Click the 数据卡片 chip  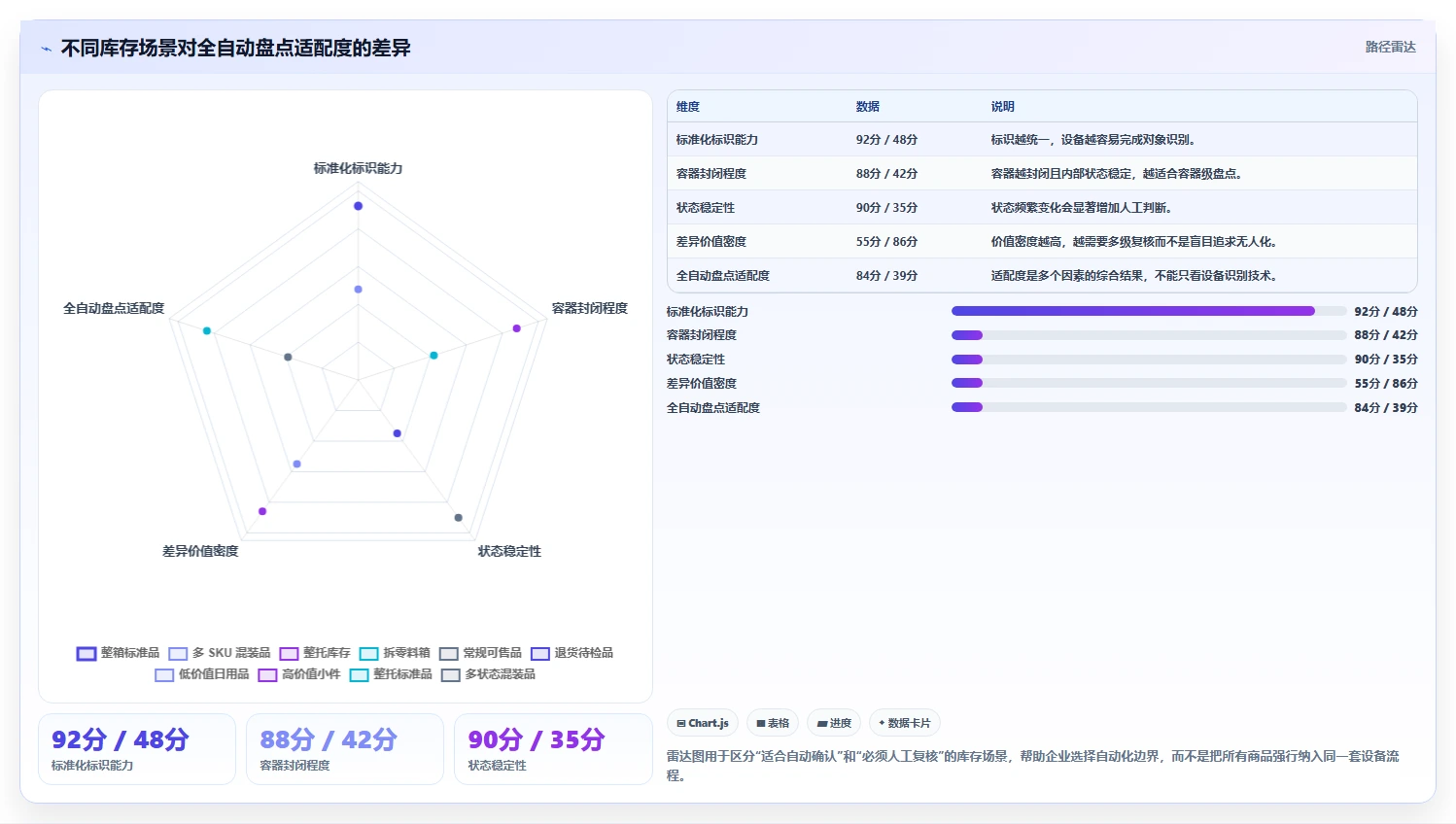pyautogui.click(x=905, y=723)
